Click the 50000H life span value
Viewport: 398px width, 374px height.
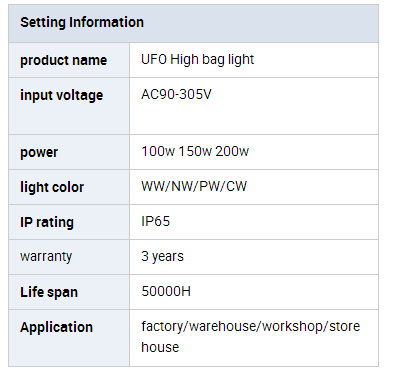click(x=166, y=291)
